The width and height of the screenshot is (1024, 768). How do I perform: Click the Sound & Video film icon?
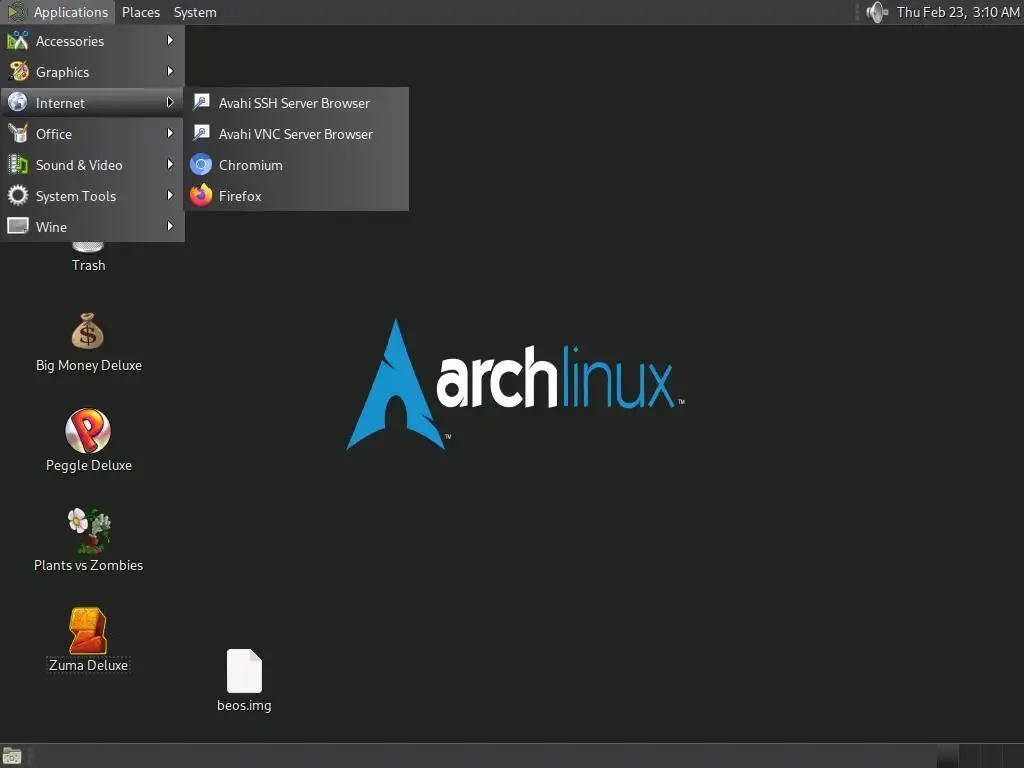(x=18, y=165)
